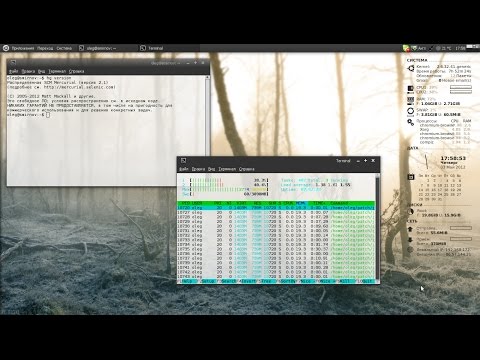This screenshot has width=480, height=360.
Task: Click F1 Help in the htop function bar
Action: click(186, 281)
